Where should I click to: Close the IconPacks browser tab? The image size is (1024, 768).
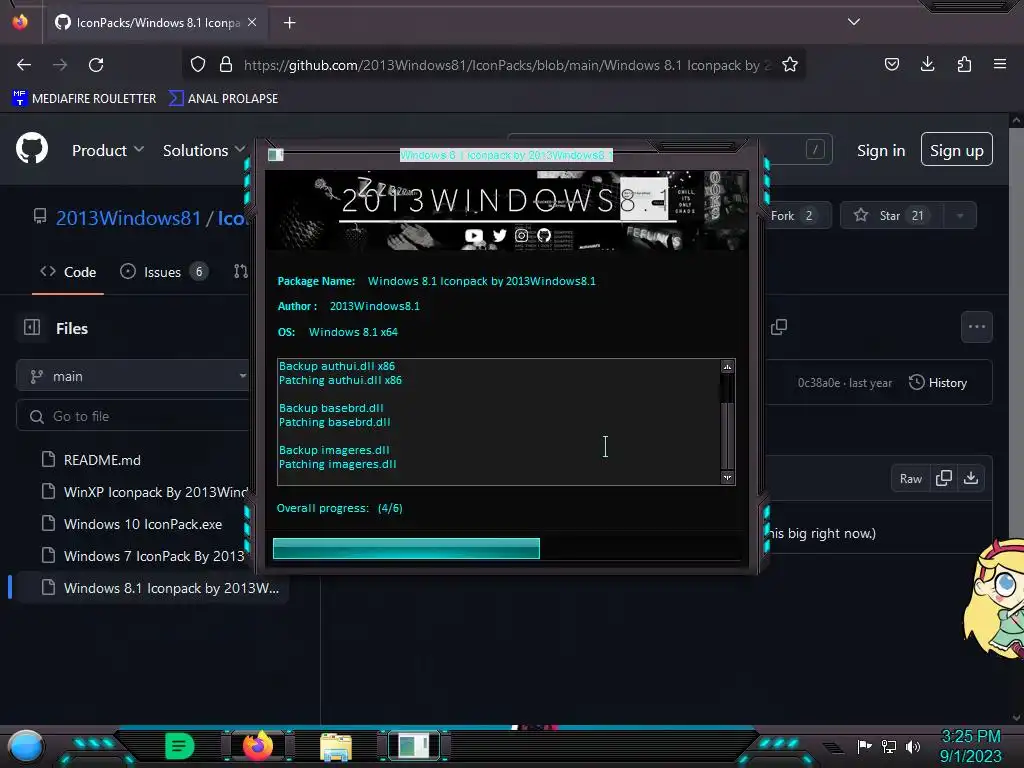[x=252, y=23]
